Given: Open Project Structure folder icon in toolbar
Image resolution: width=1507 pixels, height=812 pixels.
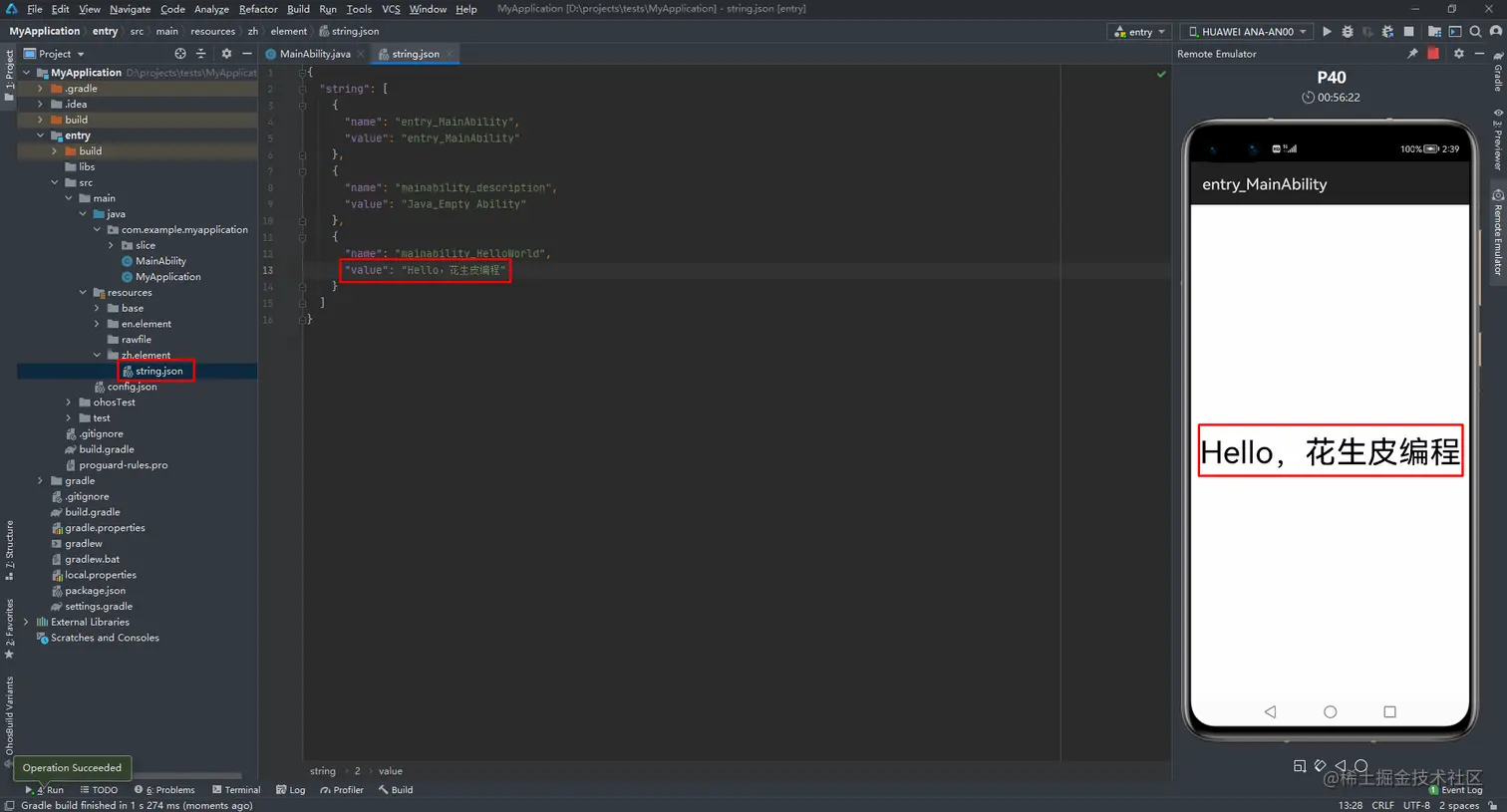Looking at the screenshot, I should coord(1434,32).
